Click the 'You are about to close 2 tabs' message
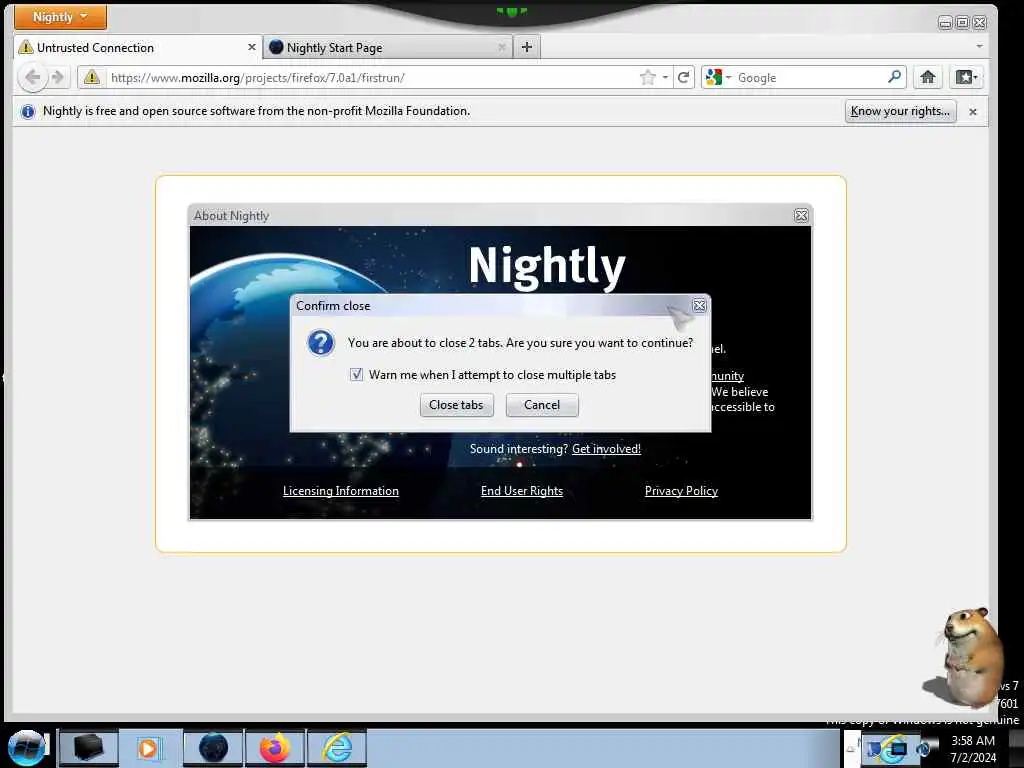 tap(520, 343)
